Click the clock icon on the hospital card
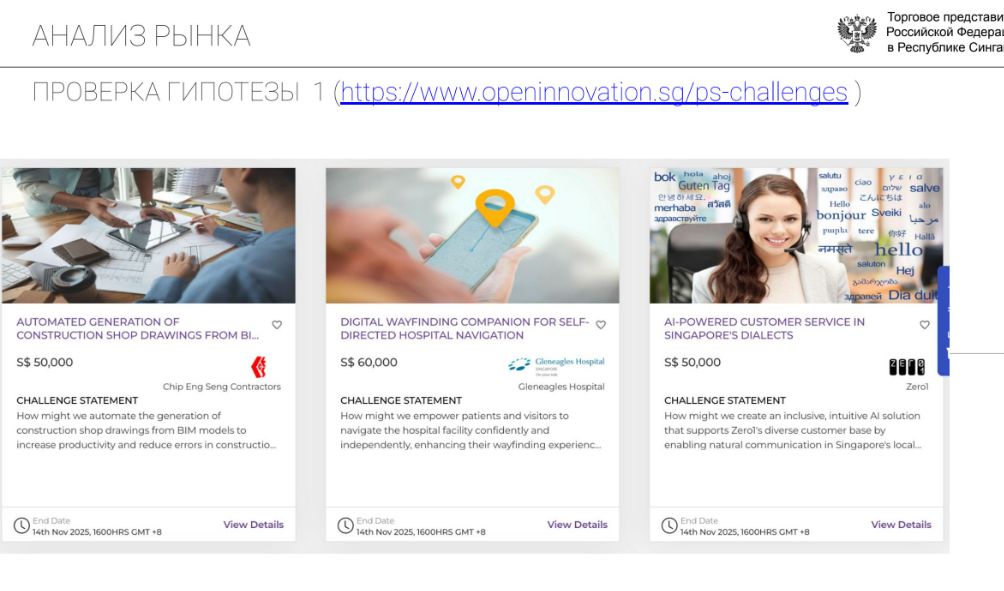Screen dimensions: 1004x591 pos(346,526)
